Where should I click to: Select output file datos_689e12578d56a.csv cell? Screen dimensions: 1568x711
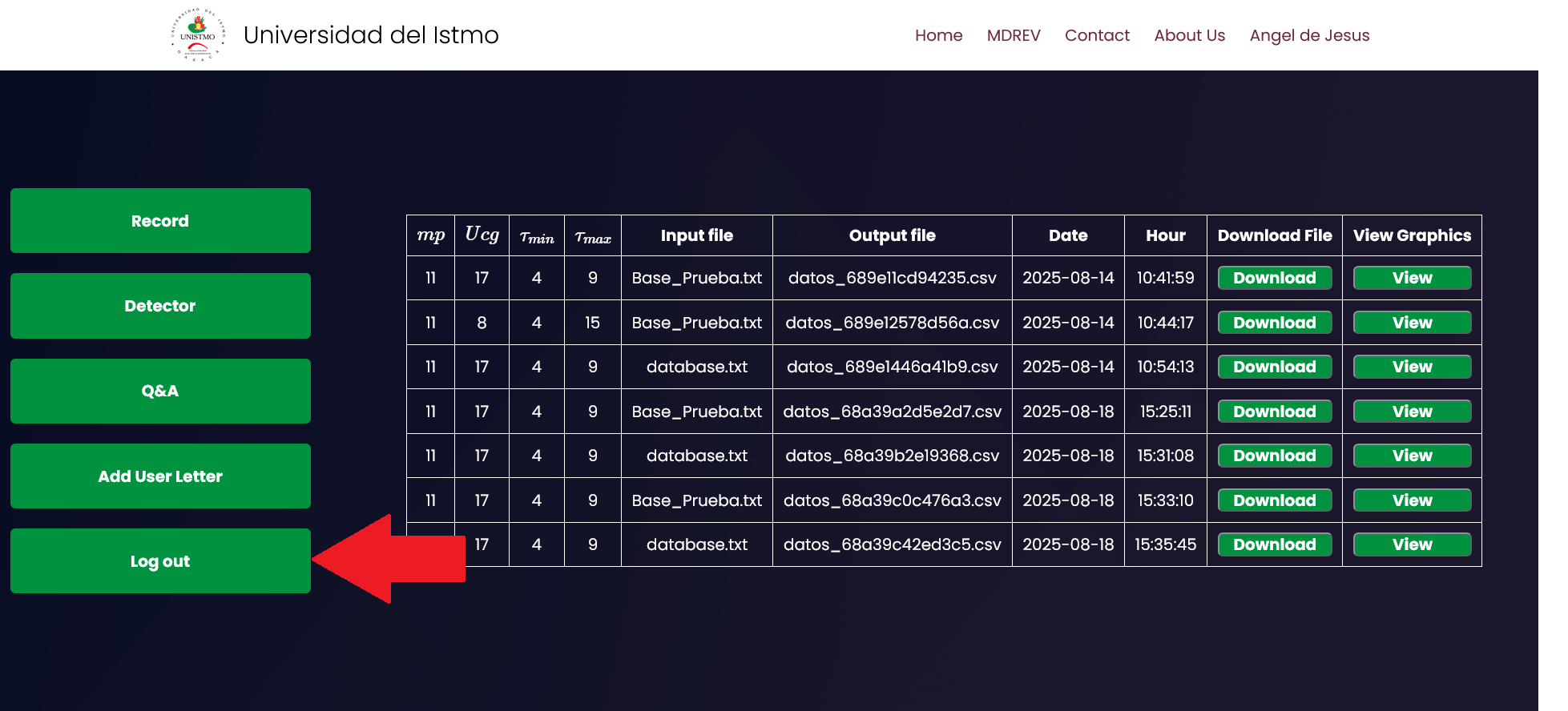tap(893, 323)
